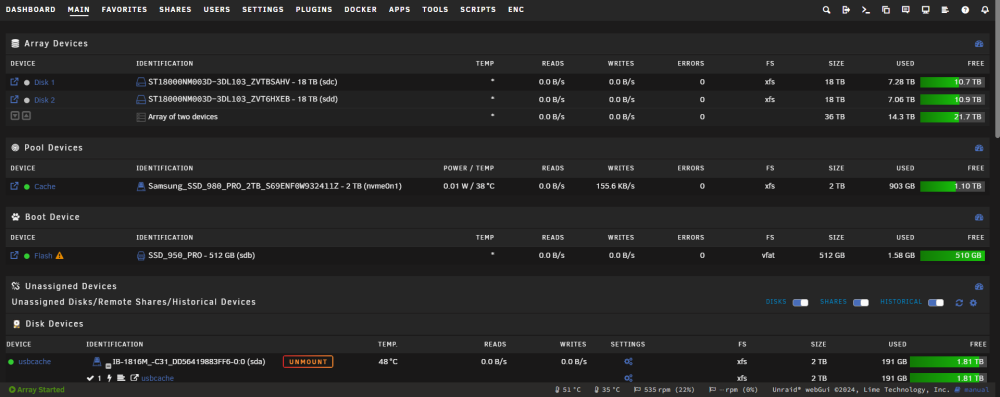The height and width of the screenshot is (397, 1000).
Task: Open the Cache device link
Action: pyautogui.click(x=45, y=186)
